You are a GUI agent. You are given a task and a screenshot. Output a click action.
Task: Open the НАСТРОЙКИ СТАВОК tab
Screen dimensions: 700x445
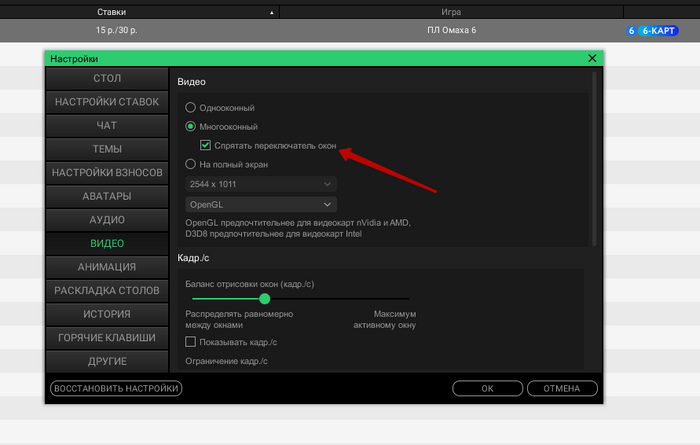pos(107,102)
